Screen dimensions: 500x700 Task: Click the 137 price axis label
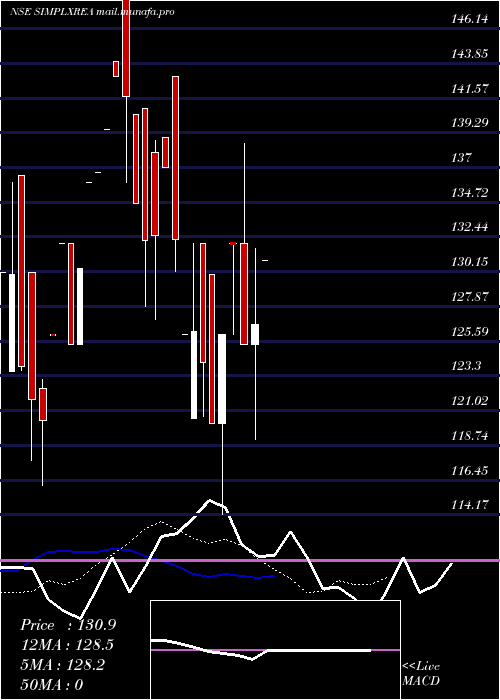[462, 158]
